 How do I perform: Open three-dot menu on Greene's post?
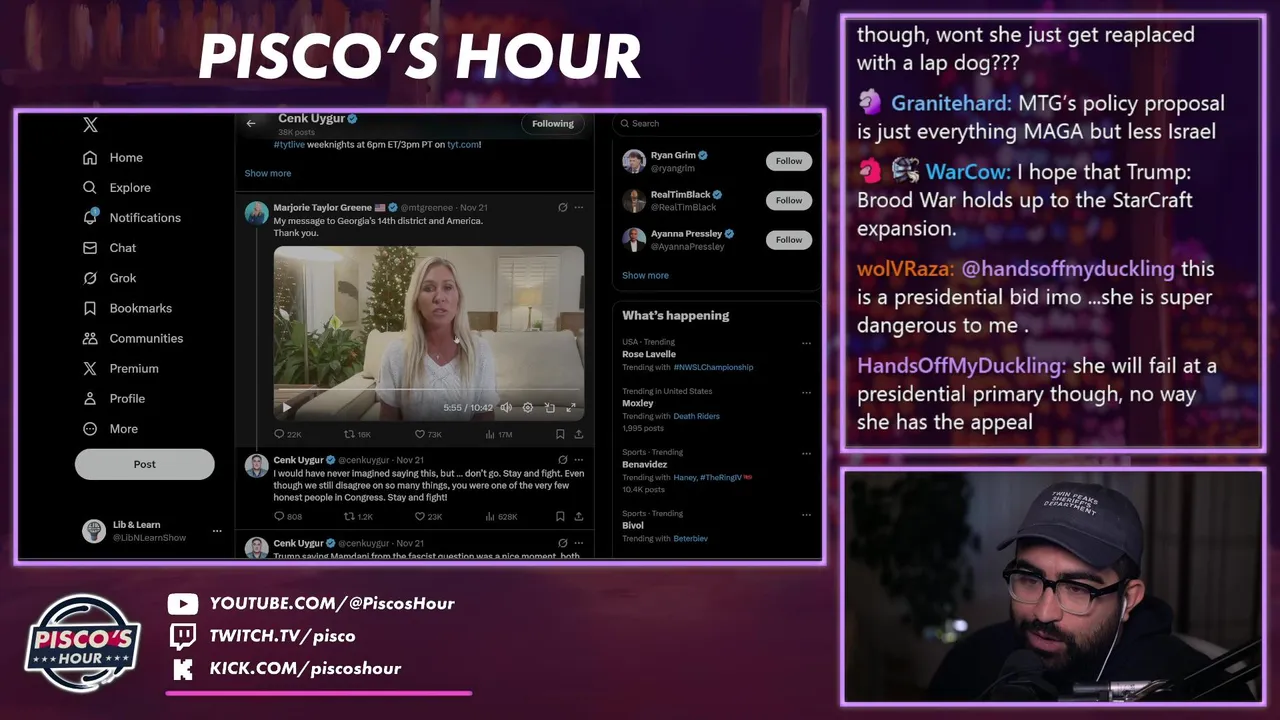[x=578, y=207]
